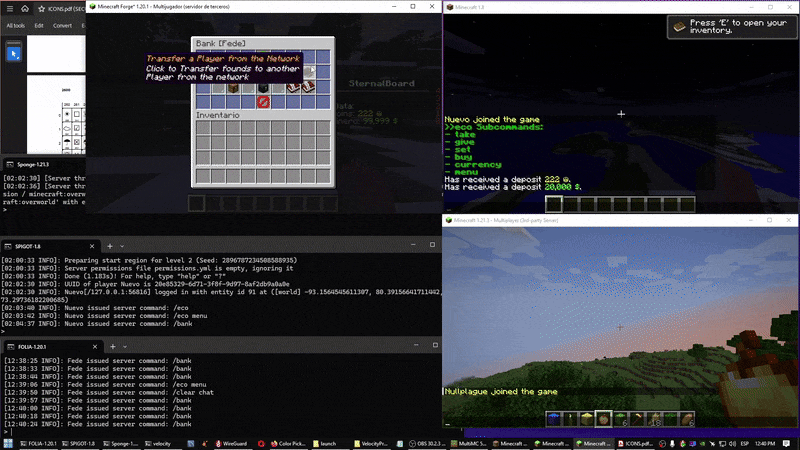
Task: Select the first empty Inventario slot
Action: (x=203, y=129)
